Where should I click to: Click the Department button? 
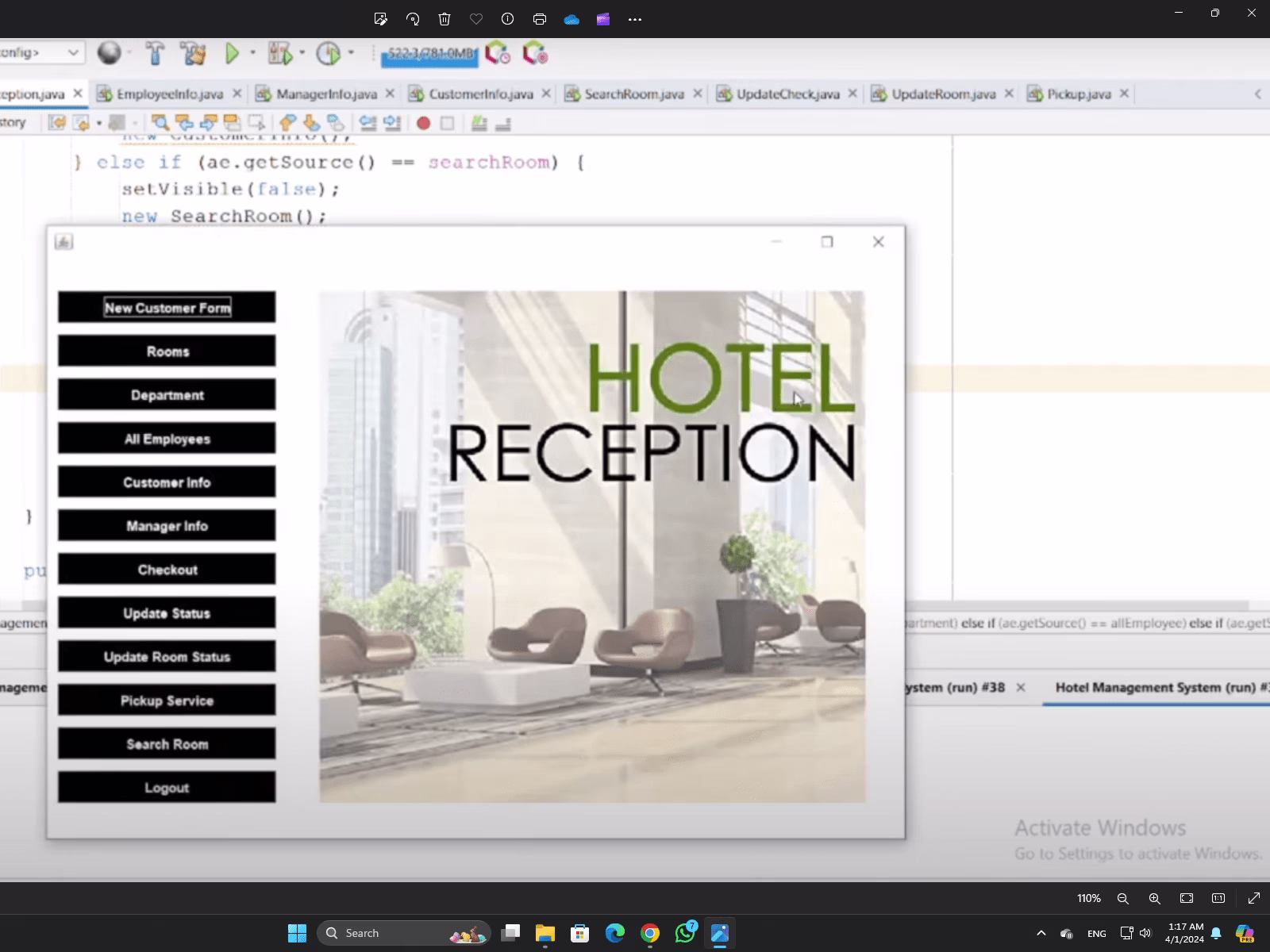(167, 394)
